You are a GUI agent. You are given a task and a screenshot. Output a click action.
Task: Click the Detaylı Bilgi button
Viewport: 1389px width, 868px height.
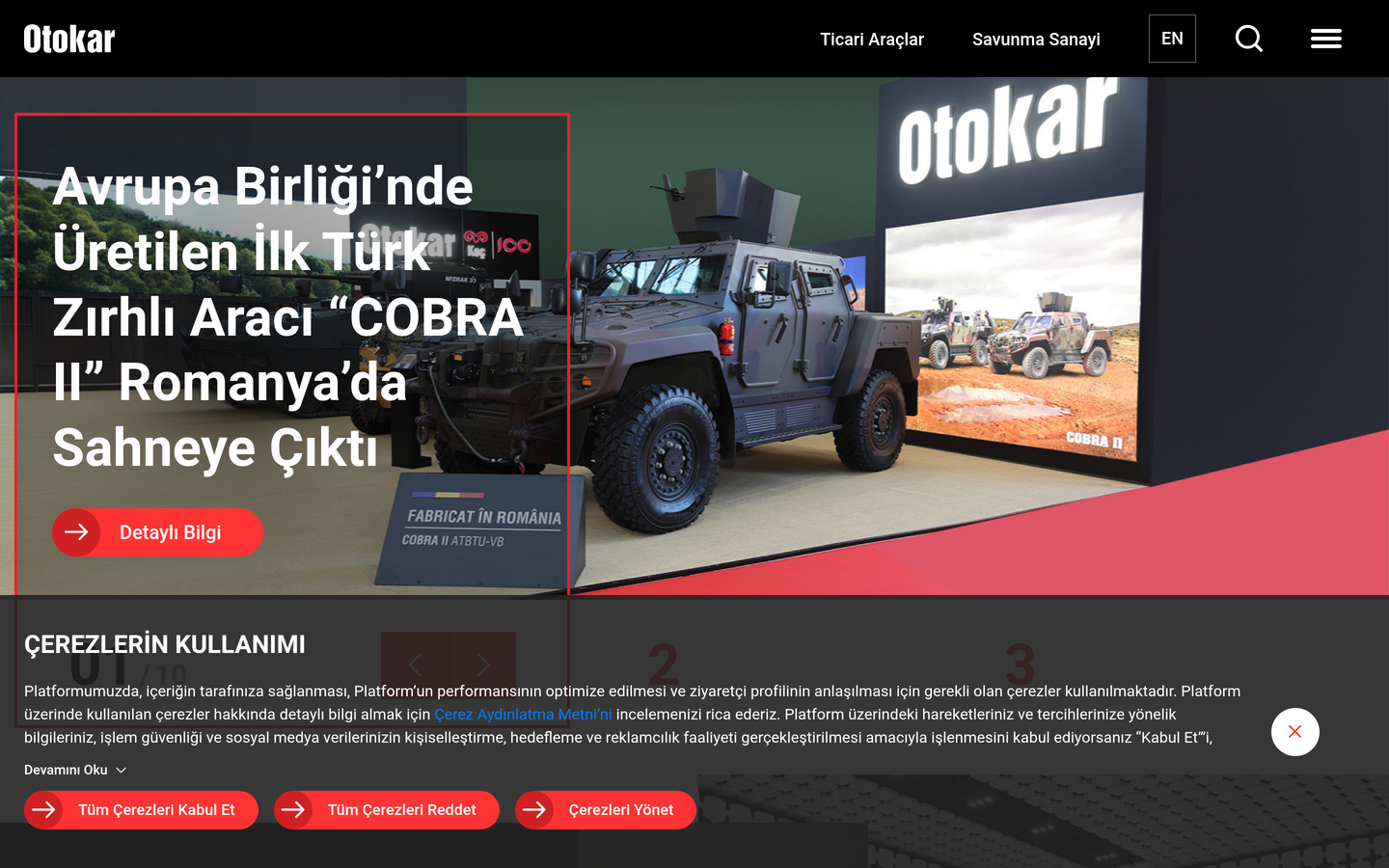point(157,532)
